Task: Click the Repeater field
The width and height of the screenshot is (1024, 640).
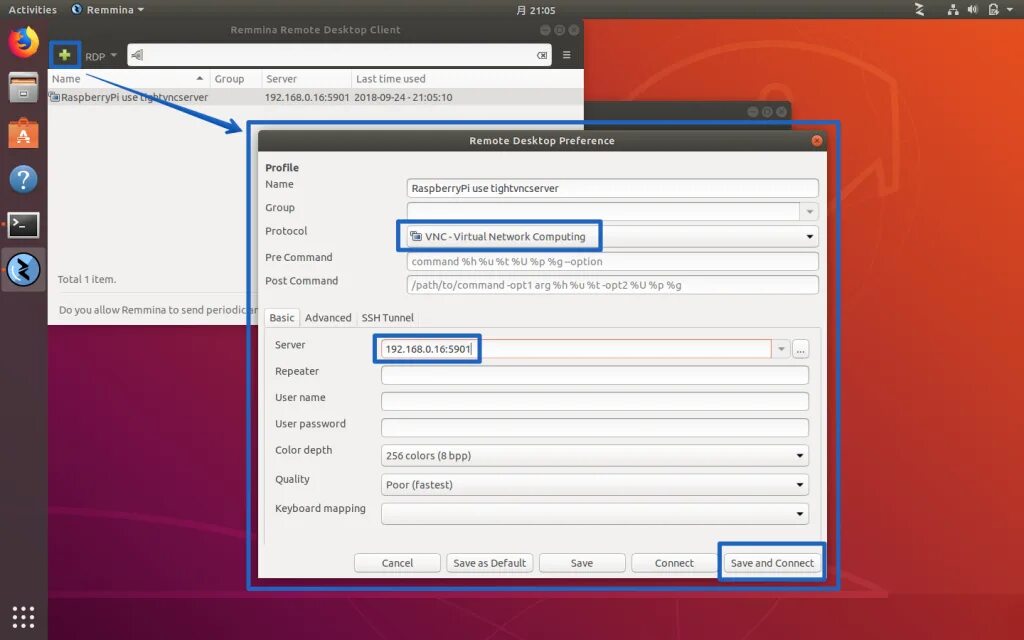Action: [594, 375]
